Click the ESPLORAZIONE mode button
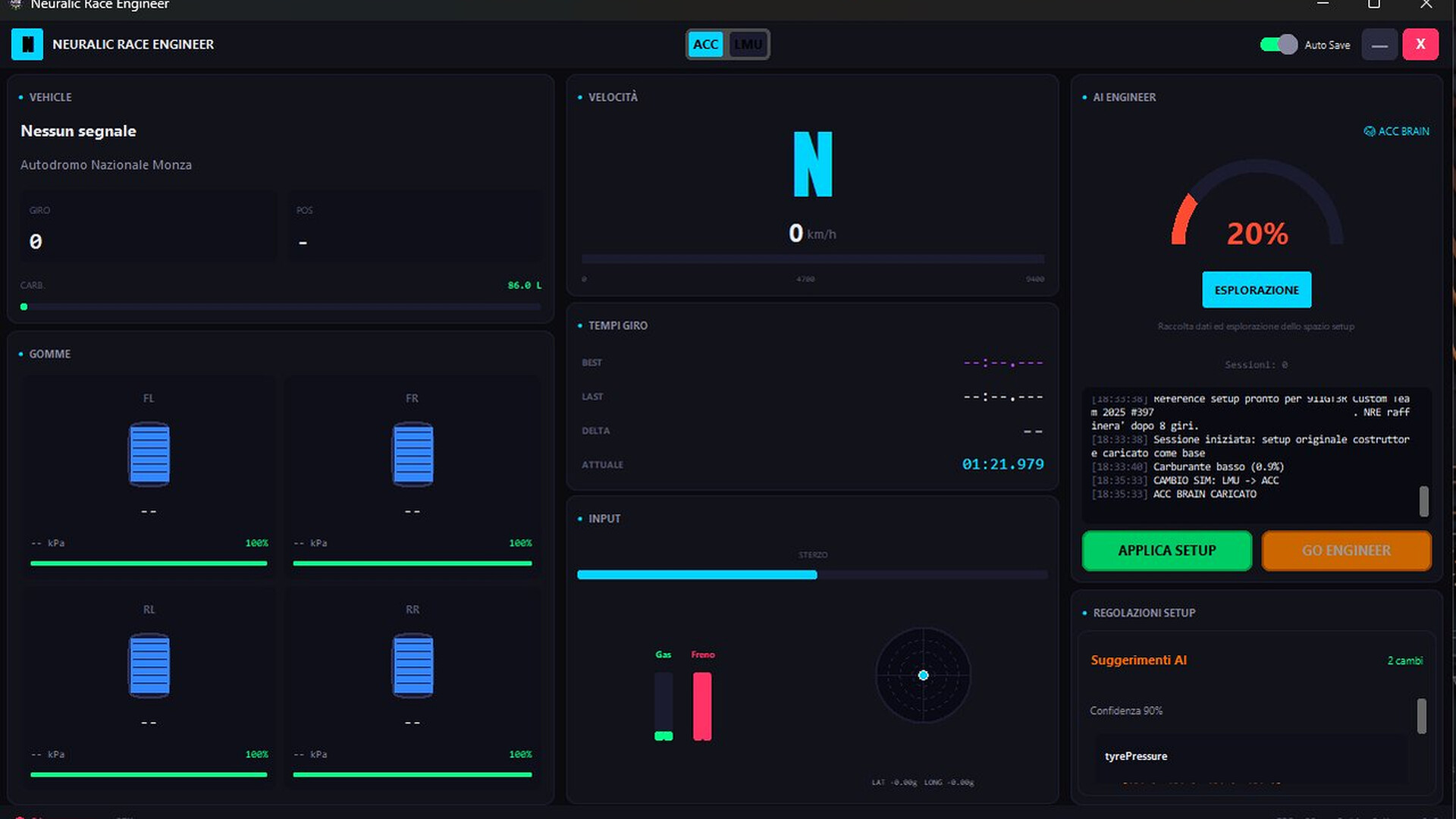1456x819 pixels. tap(1257, 290)
